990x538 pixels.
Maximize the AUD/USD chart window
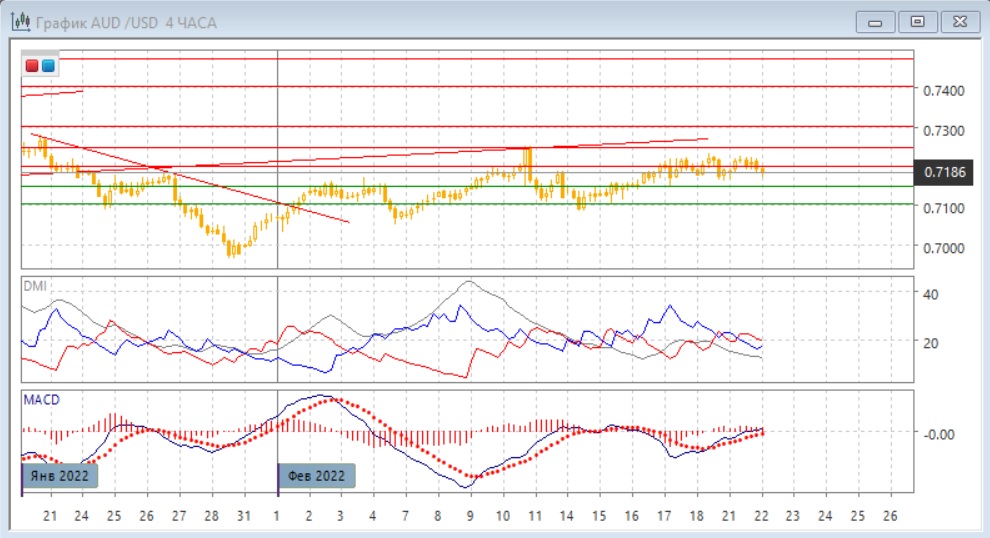[x=917, y=21]
